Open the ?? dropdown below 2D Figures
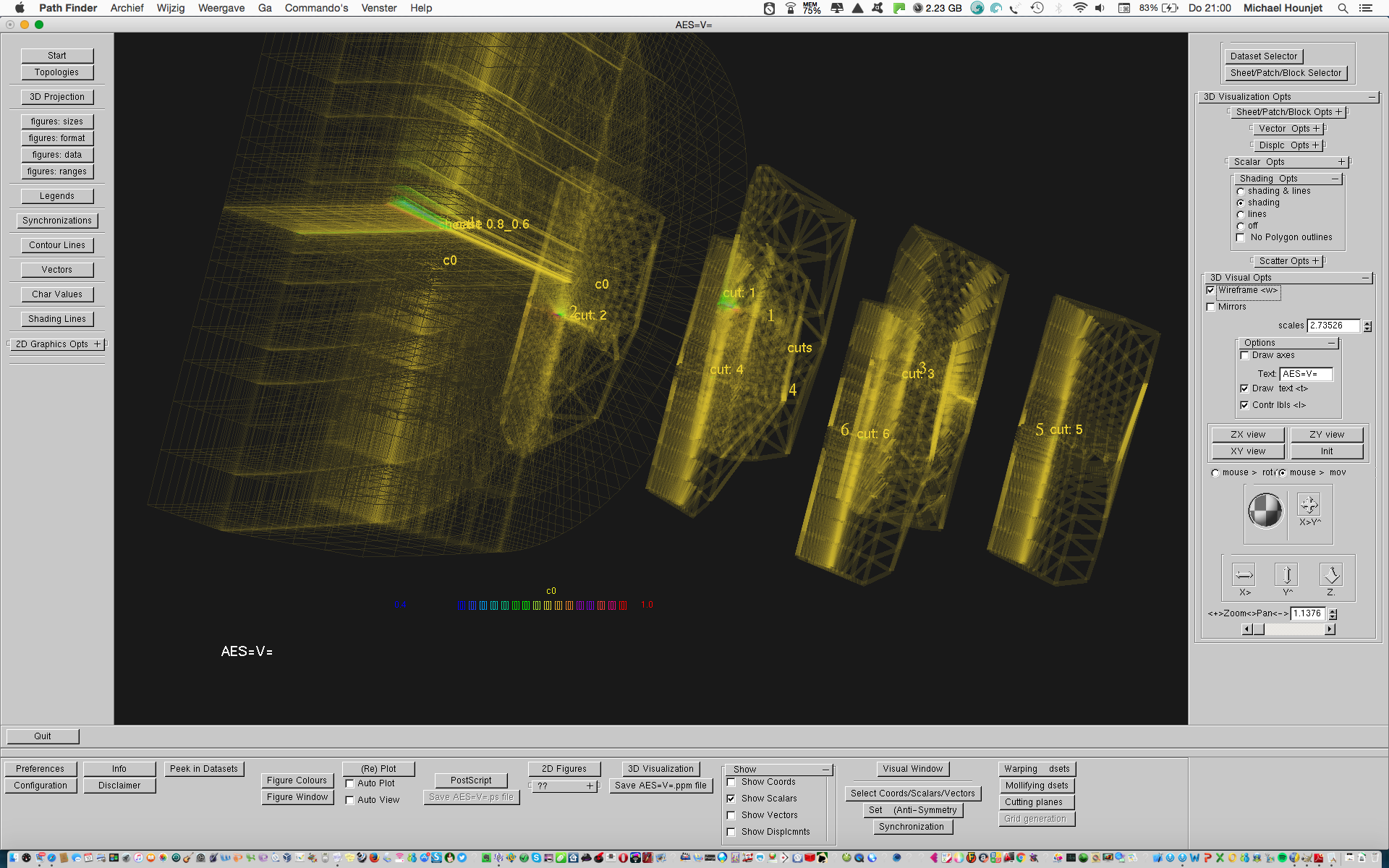Image resolution: width=1389 pixels, height=868 pixels. (x=565, y=786)
